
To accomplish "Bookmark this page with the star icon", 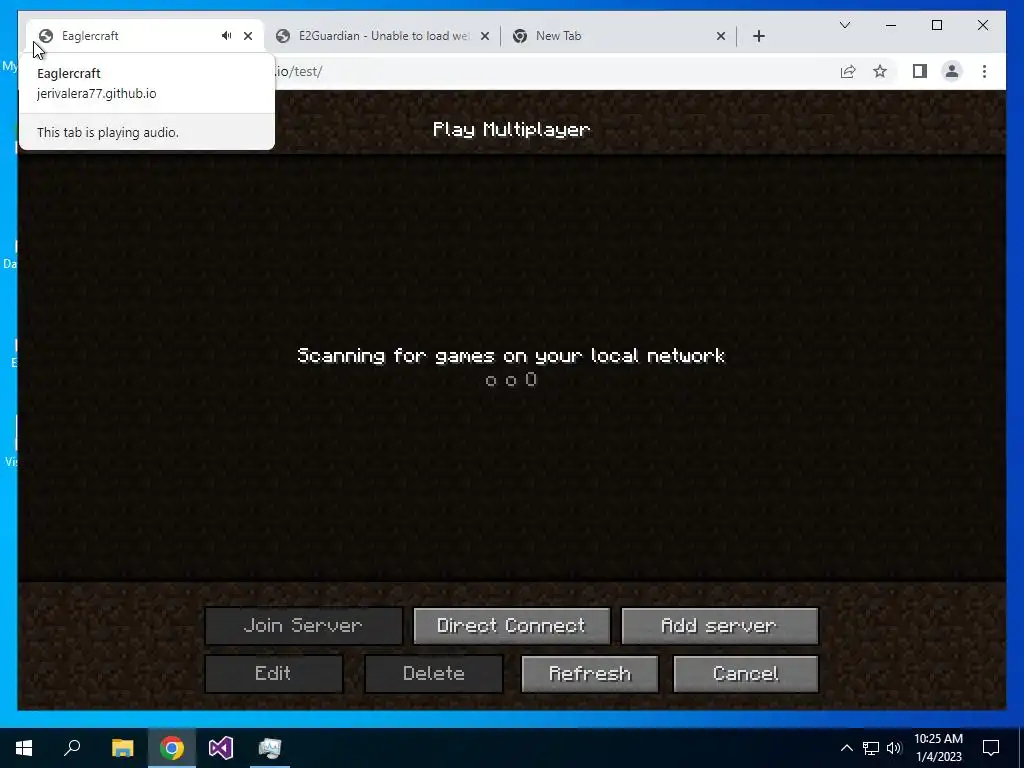I will click(880, 71).
